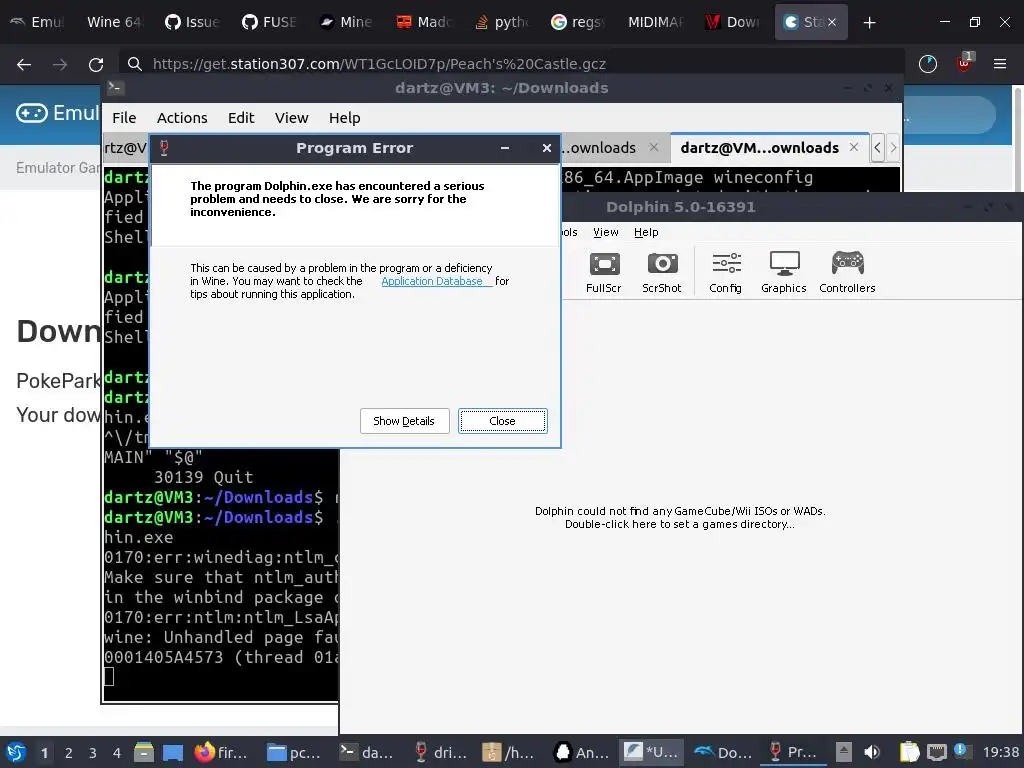Close the active Sta browser tab
Image resolution: width=1024 pixels, height=768 pixels.
[x=831, y=22]
